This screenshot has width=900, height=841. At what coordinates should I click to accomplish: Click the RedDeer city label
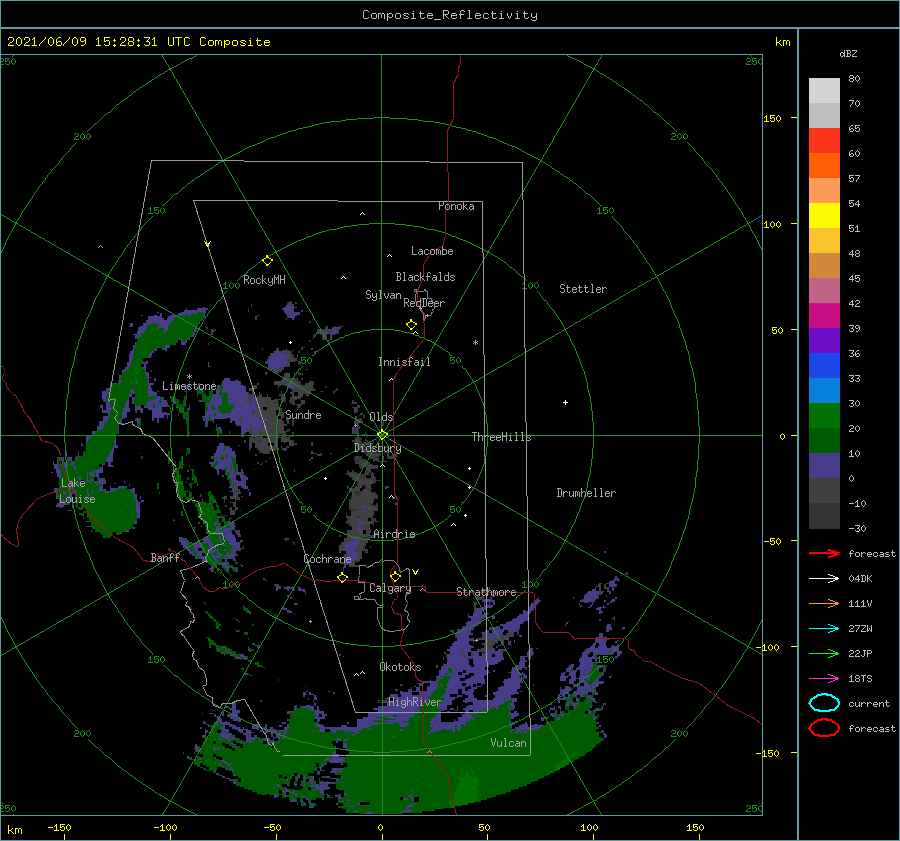pos(424,303)
